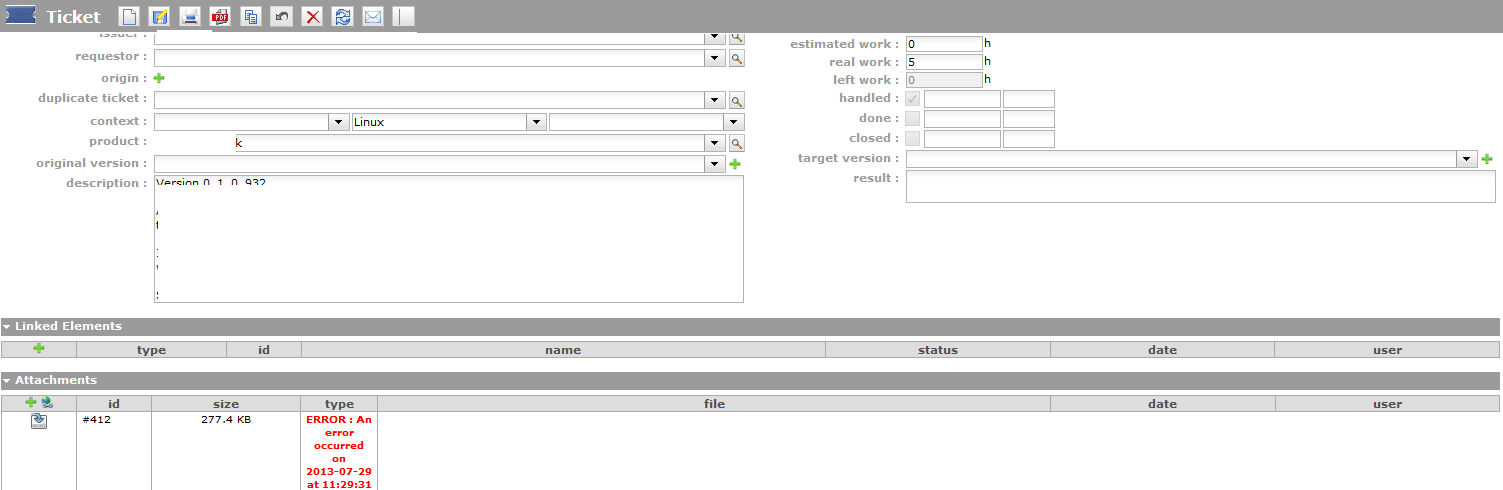Viewport: 1503px width, 490px height.
Task: Click the Send email envelope icon
Action: click(x=373, y=16)
